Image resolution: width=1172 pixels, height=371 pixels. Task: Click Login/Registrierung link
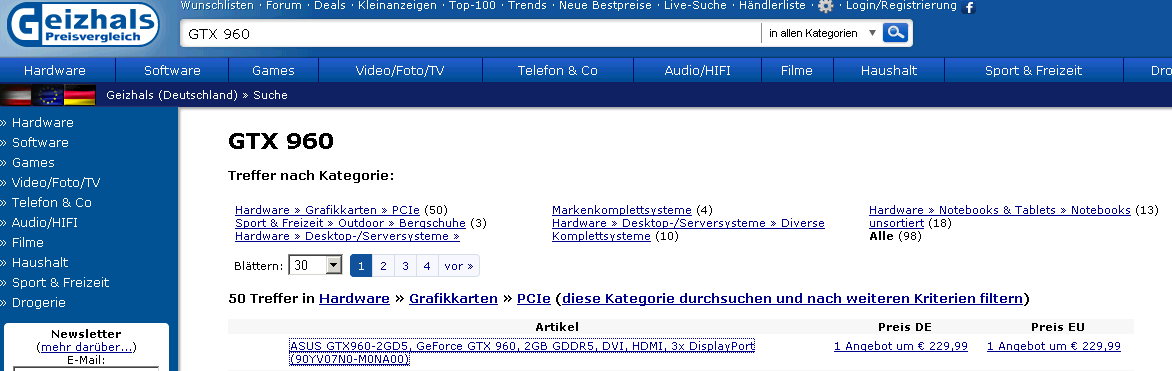pos(901,5)
